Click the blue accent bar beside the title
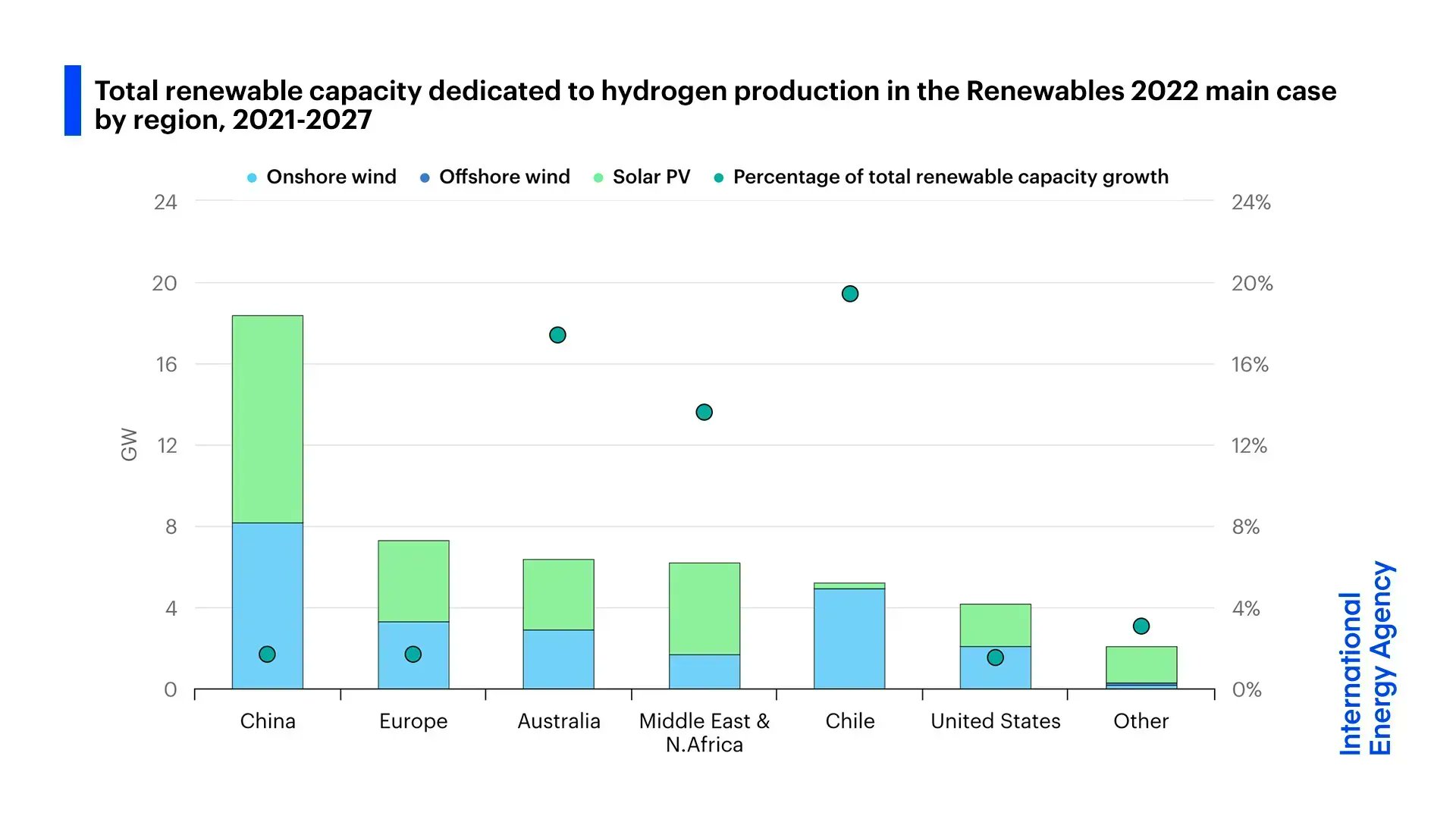The width and height of the screenshot is (1456, 819). [72, 102]
